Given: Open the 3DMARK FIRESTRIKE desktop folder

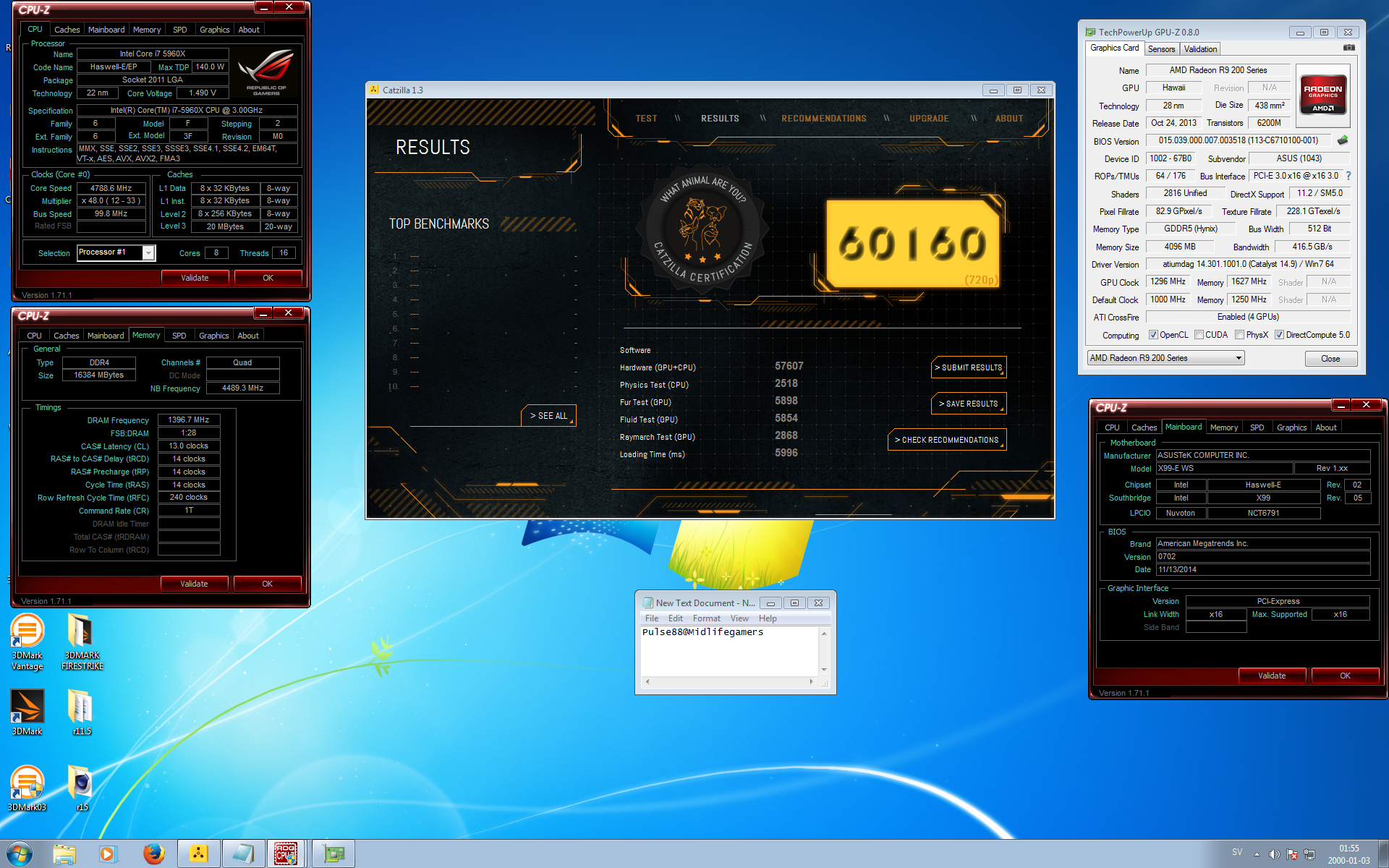Looking at the screenshot, I should (x=82, y=642).
